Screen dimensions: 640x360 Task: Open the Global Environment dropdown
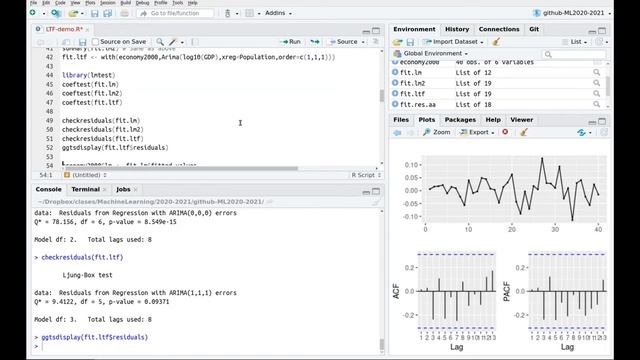(431, 53)
